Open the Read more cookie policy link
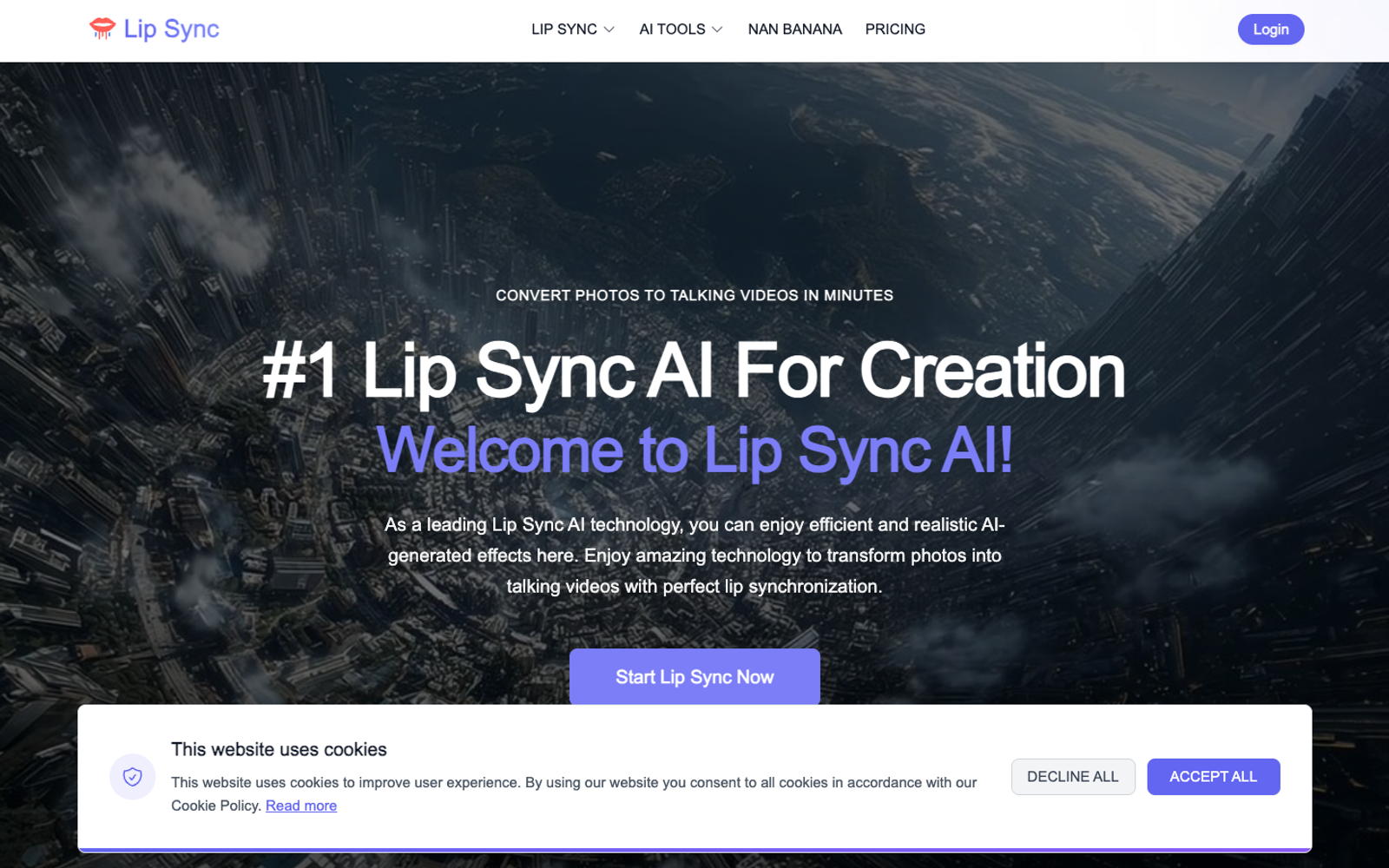 pyautogui.click(x=301, y=806)
